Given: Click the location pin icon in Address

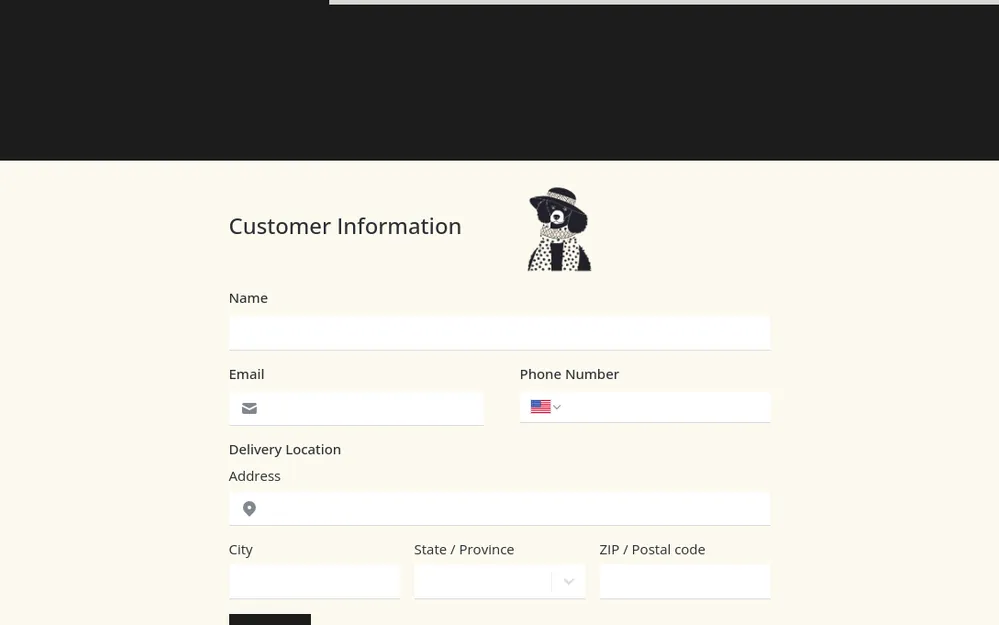Looking at the screenshot, I should (x=249, y=509).
